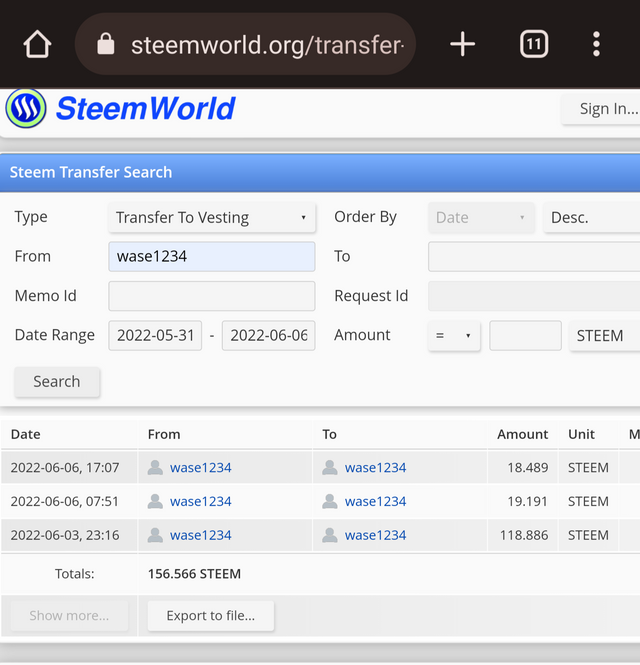Click the Amount column header

point(523,434)
